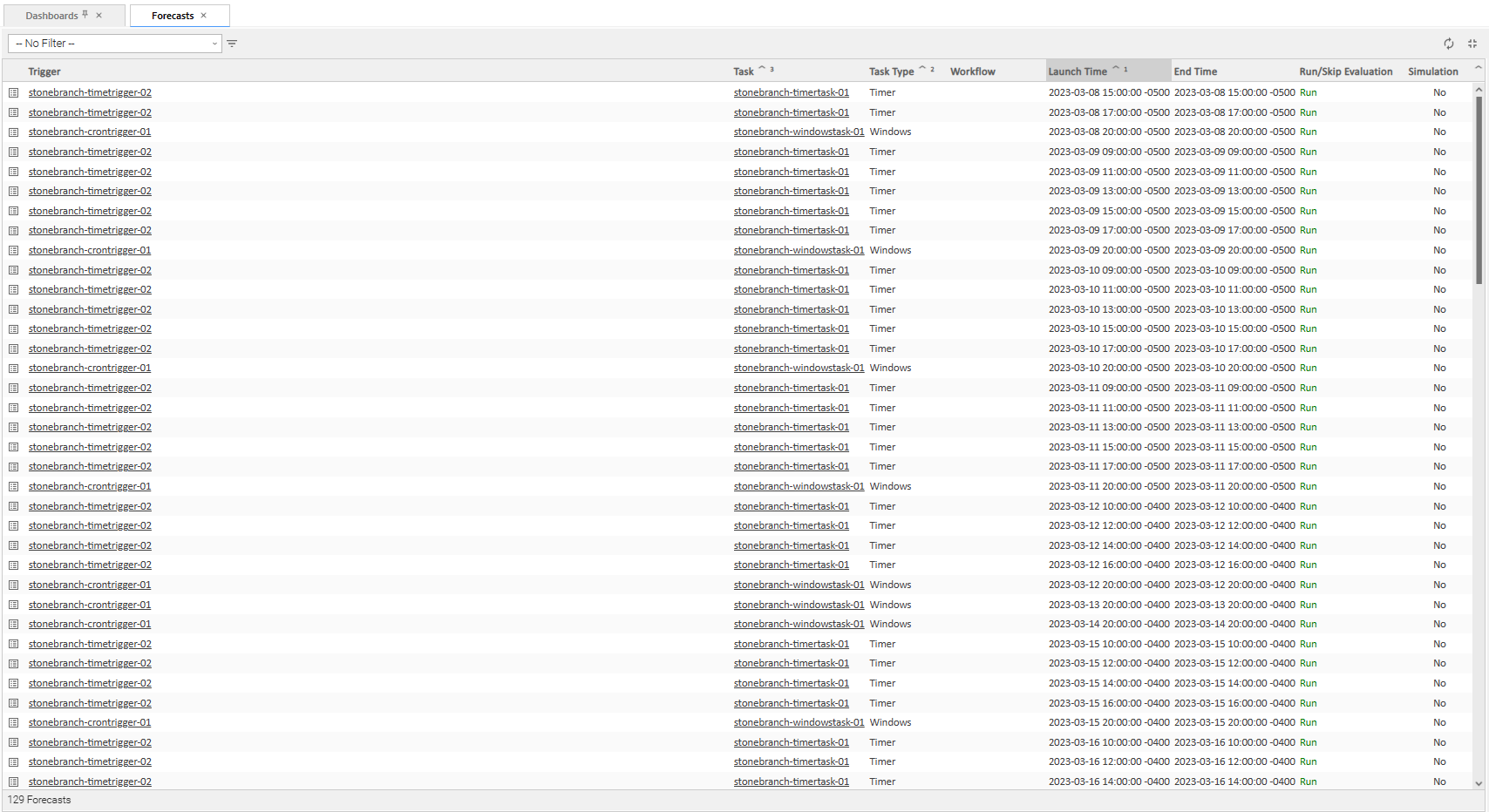The image size is (1489, 812).
Task: Open the first stonebranch-timertask-01 task link
Action: 791,92
